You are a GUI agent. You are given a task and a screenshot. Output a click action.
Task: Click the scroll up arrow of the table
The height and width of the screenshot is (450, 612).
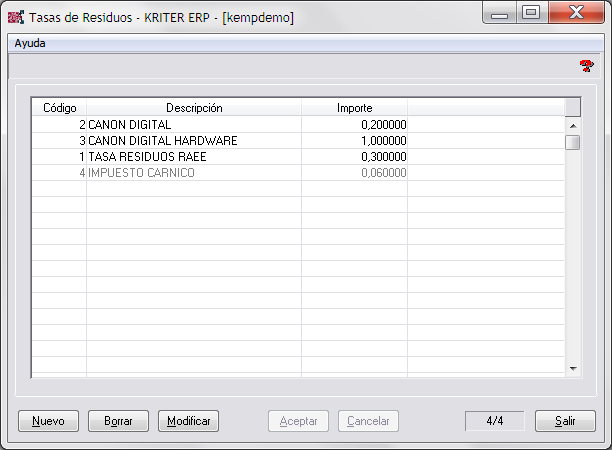573,126
